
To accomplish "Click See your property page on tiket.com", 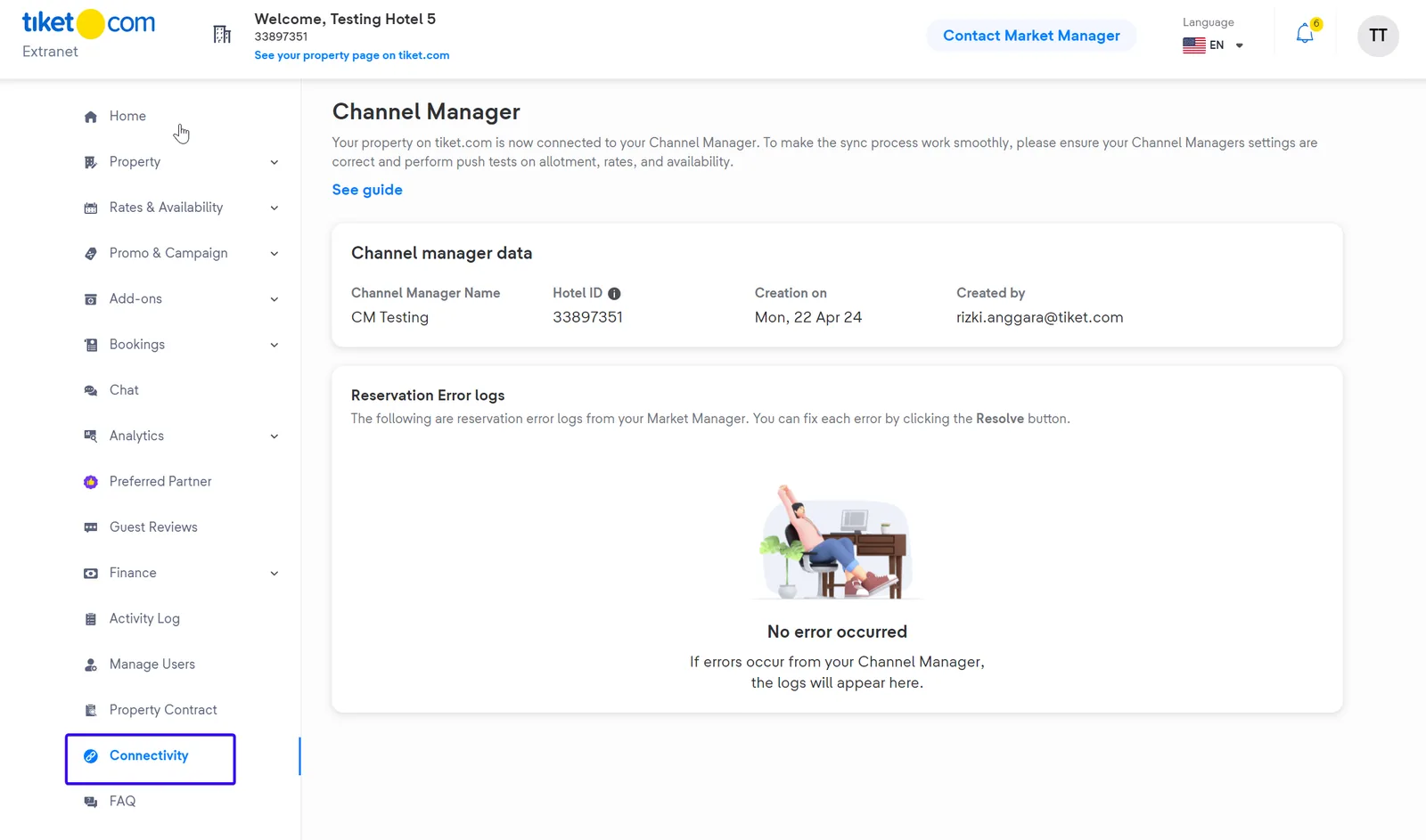I will point(352,55).
